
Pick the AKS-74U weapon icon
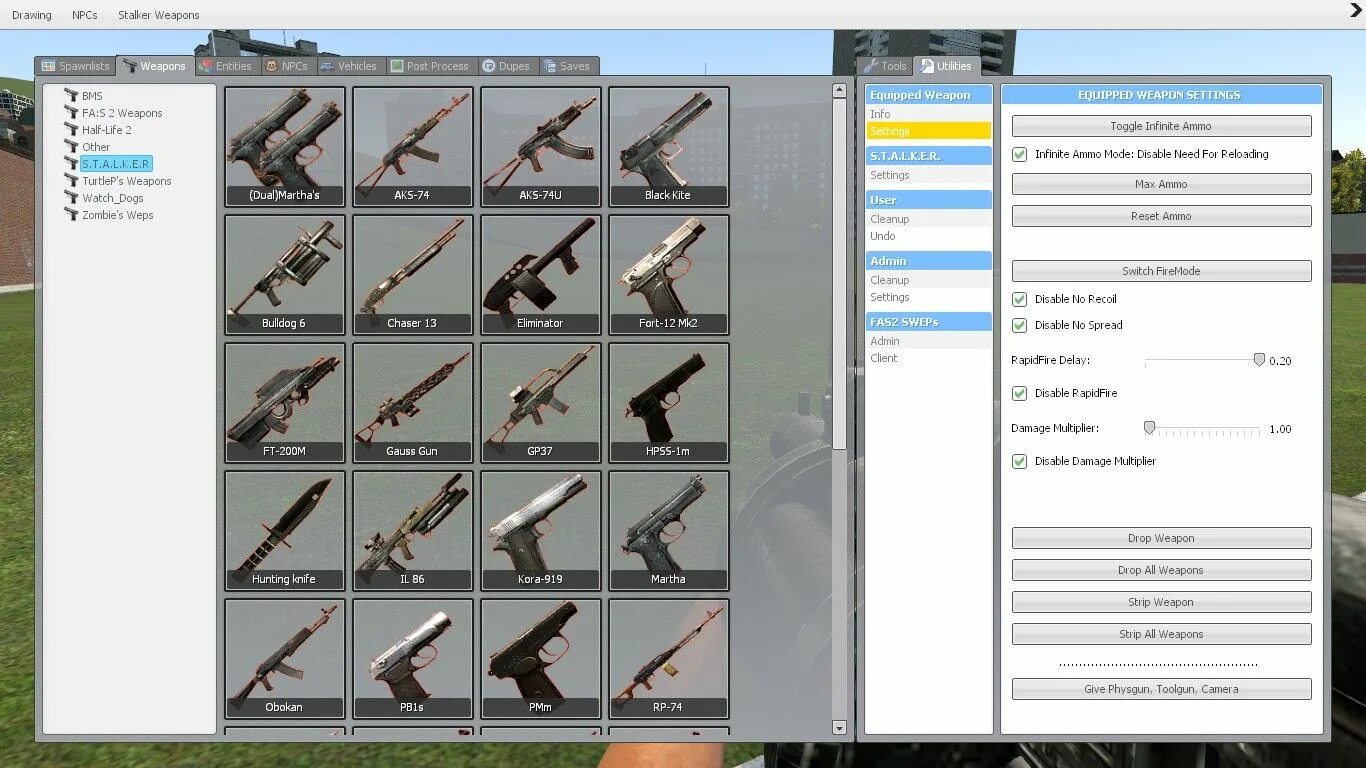tap(541, 146)
